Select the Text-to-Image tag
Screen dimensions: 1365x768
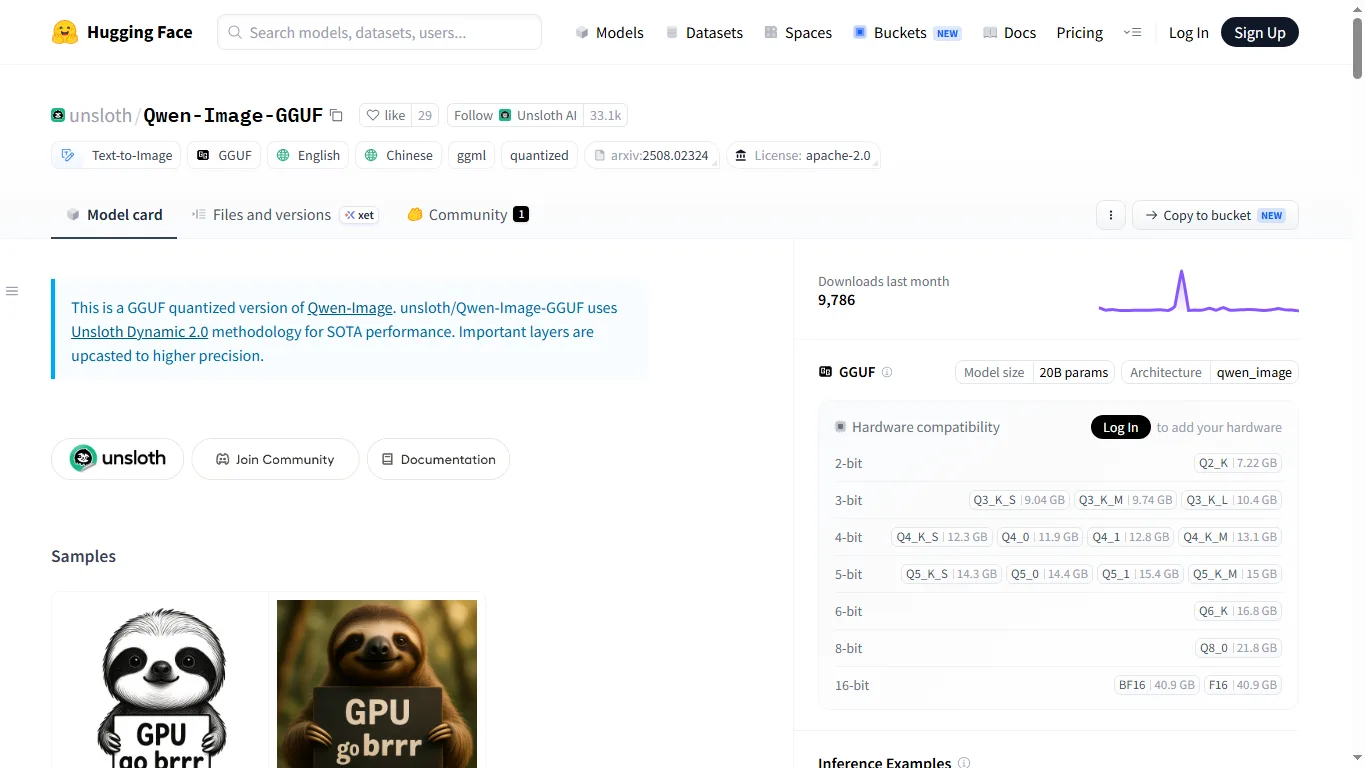coord(117,155)
